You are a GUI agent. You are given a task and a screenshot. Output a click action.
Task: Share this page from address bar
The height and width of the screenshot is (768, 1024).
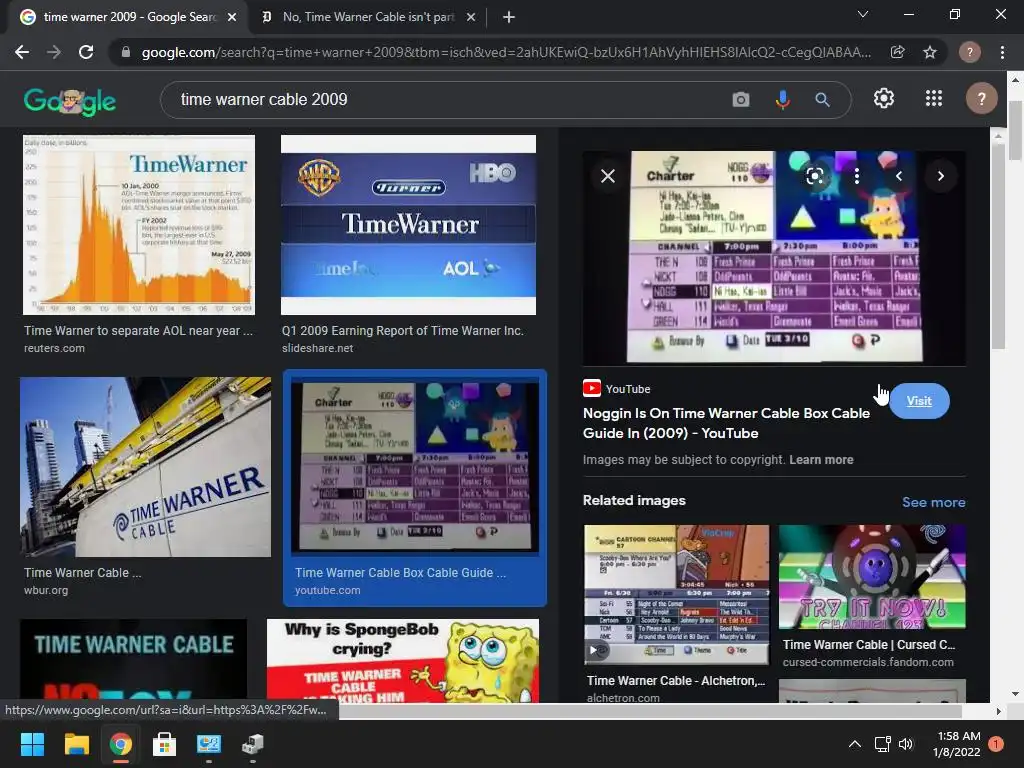coord(897,52)
